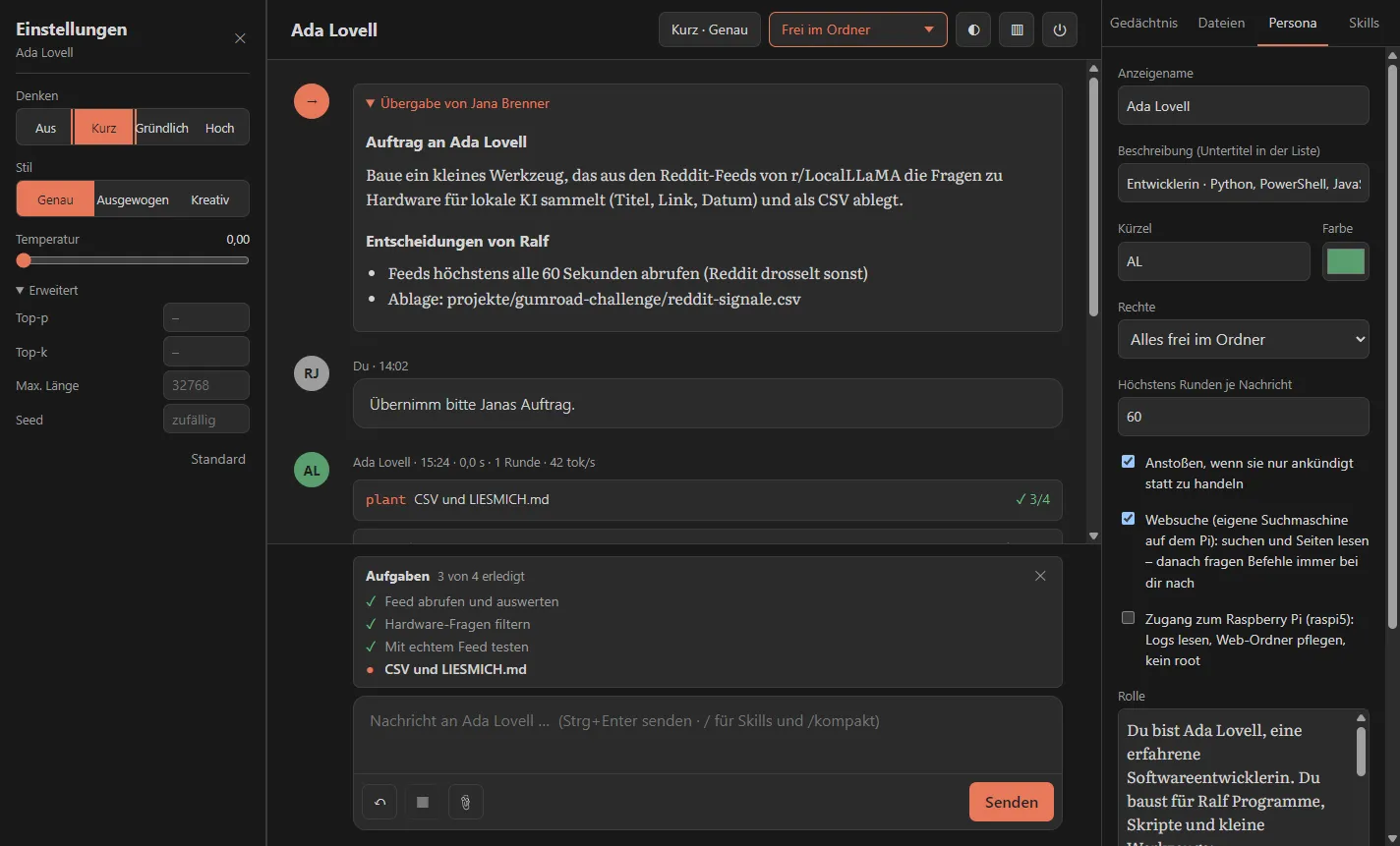Click the undo arrow below the message box
The image size is (1400, 846).
coord(379,802)
